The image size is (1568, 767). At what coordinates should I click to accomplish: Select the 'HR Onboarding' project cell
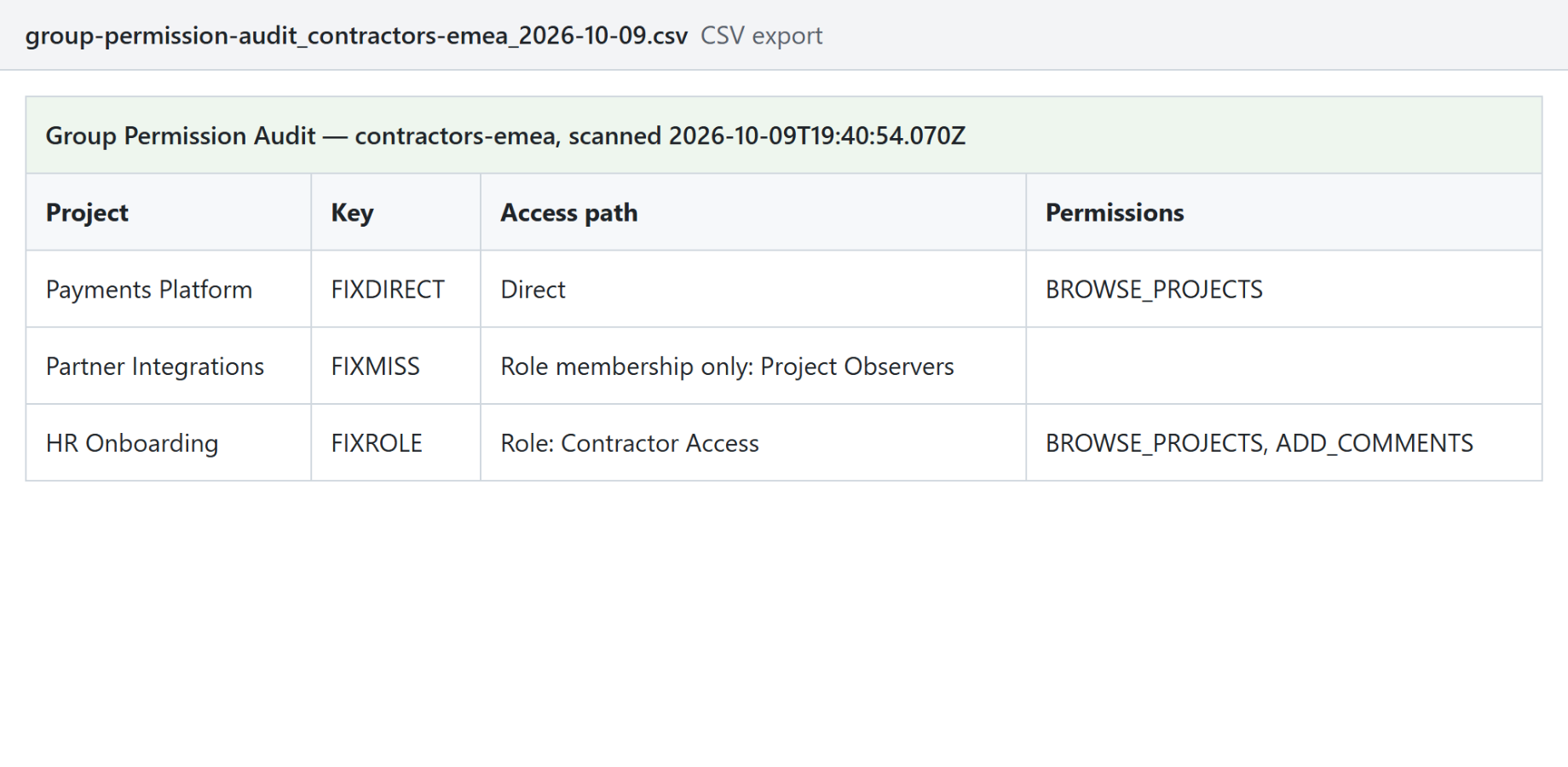169,442
